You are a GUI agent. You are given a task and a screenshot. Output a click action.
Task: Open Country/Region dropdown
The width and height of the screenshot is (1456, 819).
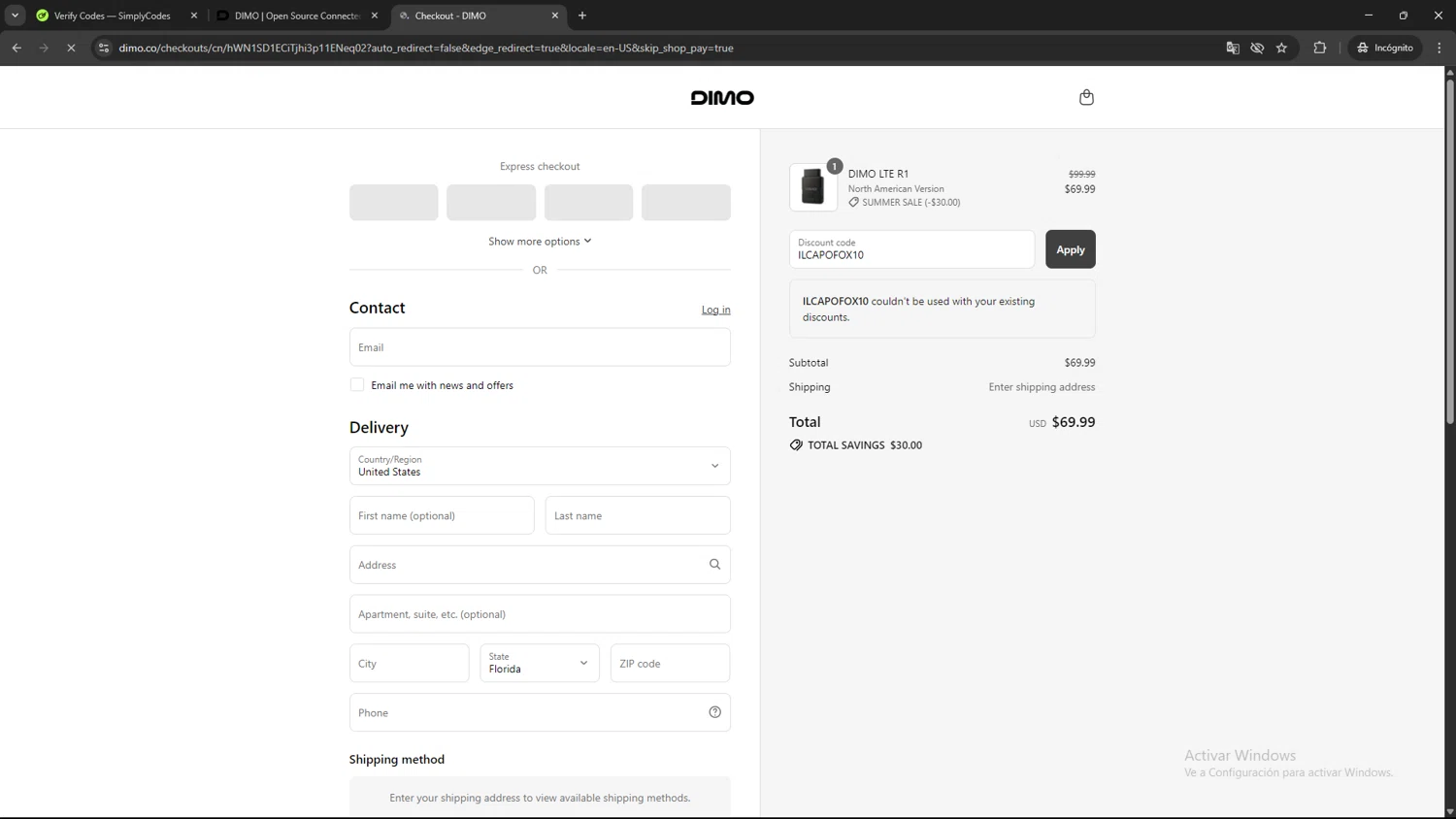[x=540, y=466]
